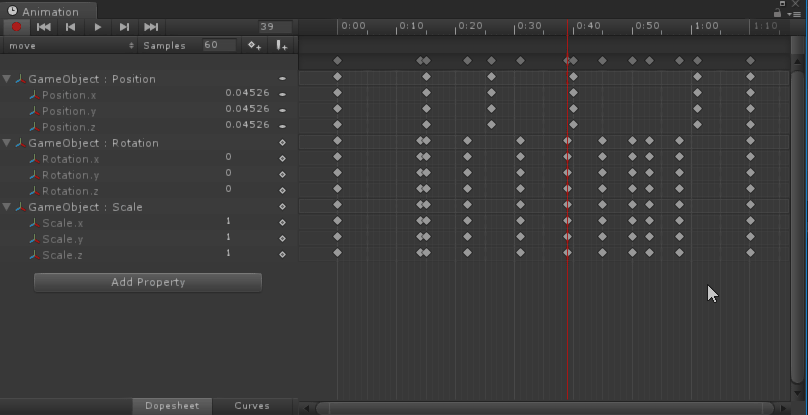Click the 1:00 mark on timeline ruler

click(x=706, y=26)
